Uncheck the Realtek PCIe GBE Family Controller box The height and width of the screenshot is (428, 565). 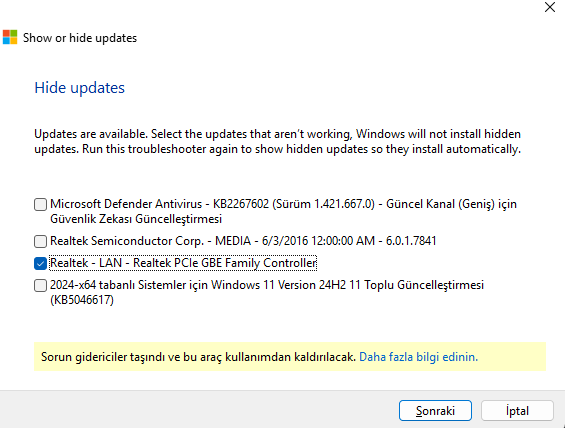point(40,263)
